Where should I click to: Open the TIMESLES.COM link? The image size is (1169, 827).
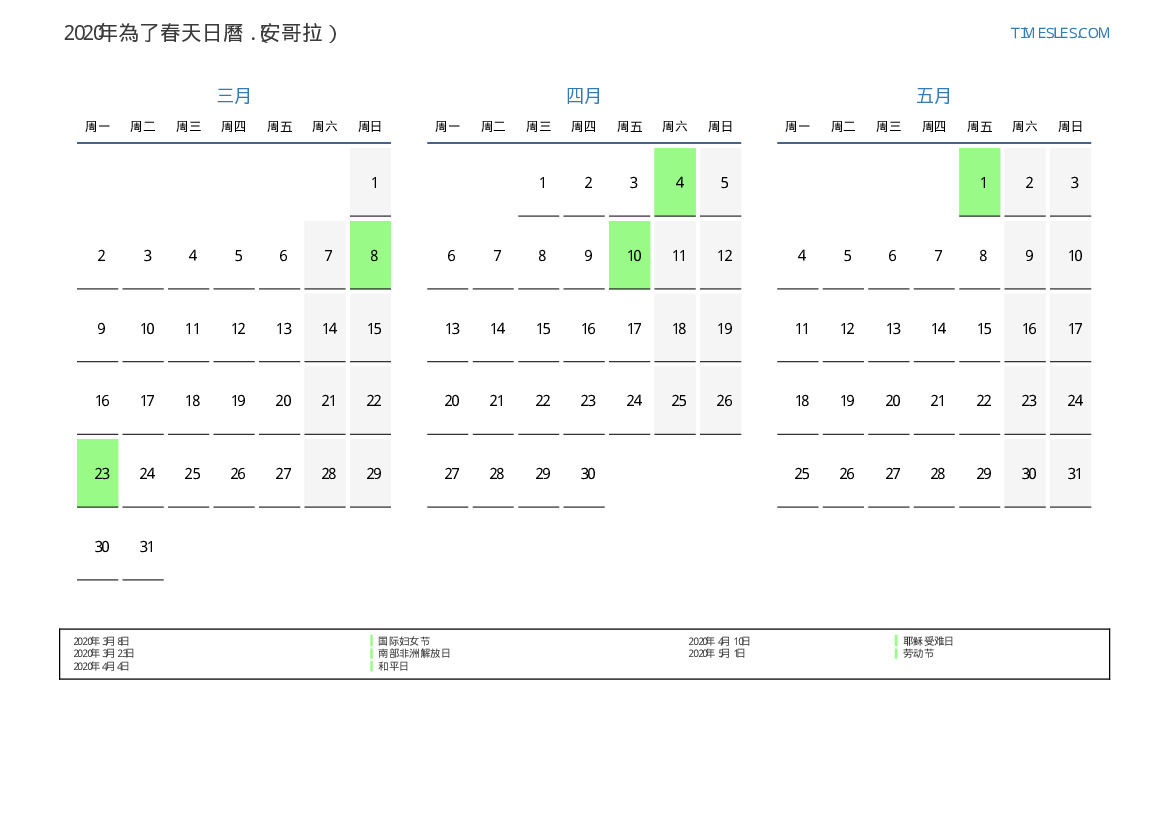click(1059, 33)
